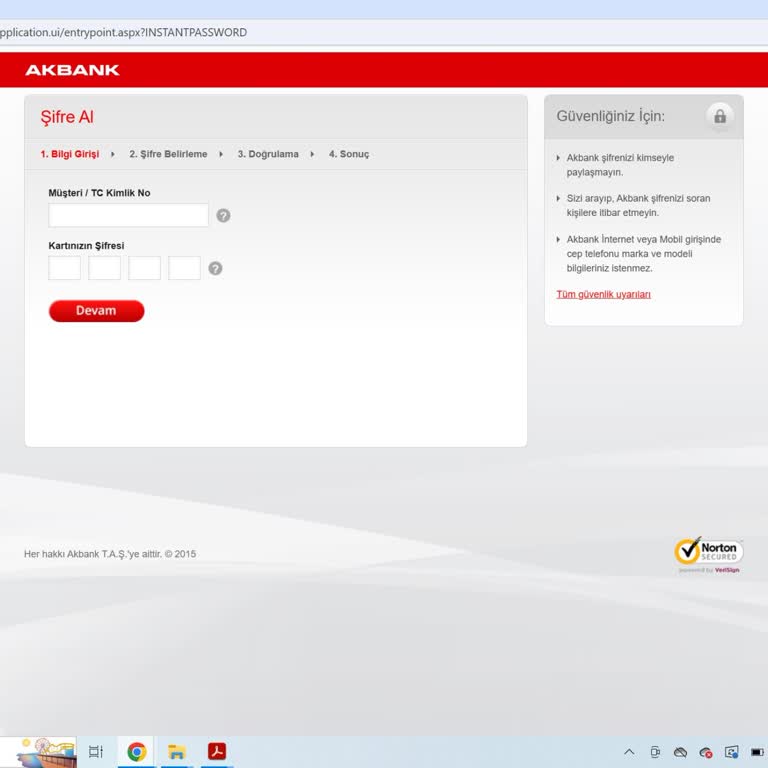Click the Norton Secured badge
This screenshot has height=768, width=768.
click(708, 554)
